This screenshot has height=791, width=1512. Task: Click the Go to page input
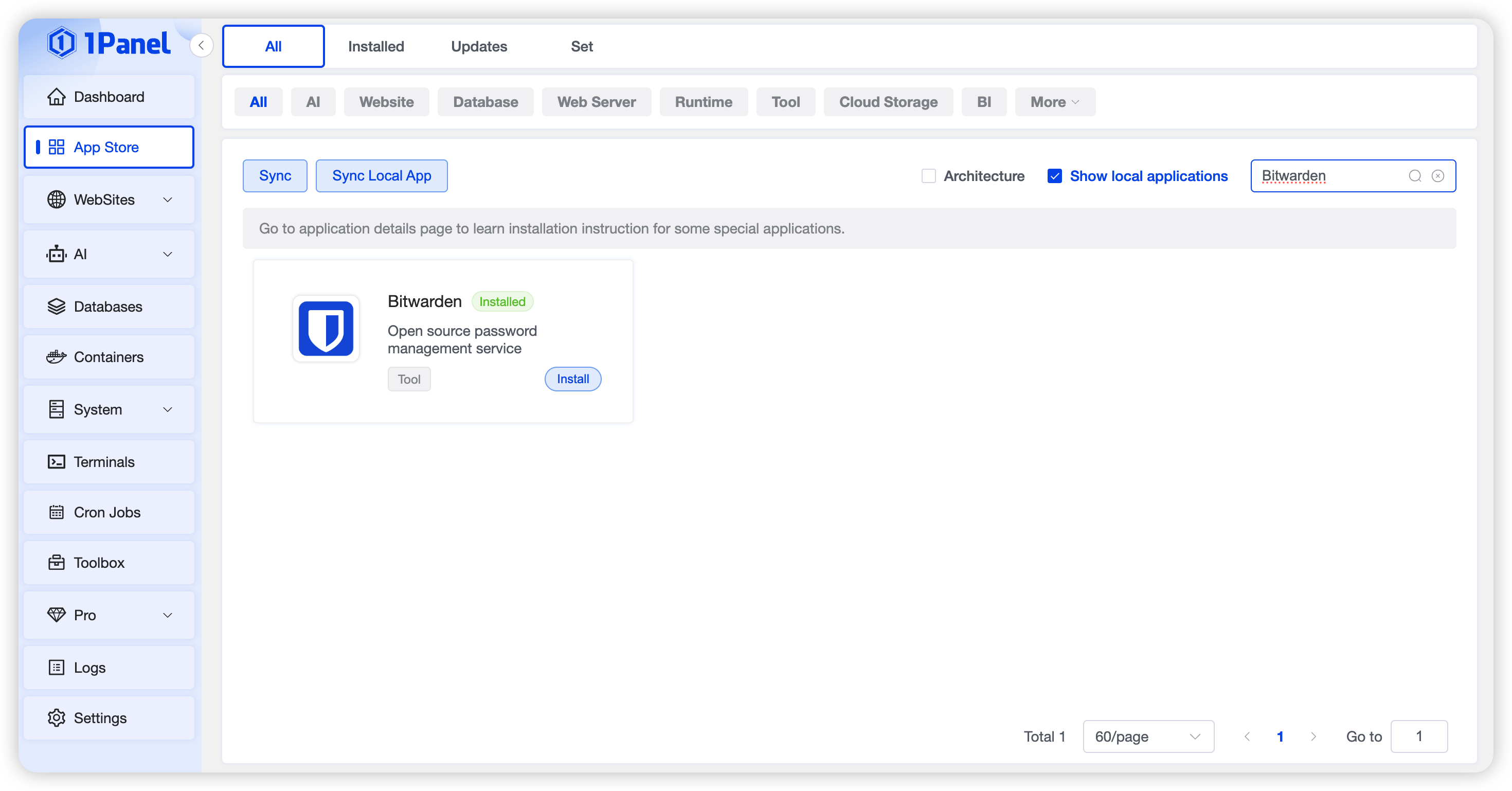click(x=1419, y=736)
